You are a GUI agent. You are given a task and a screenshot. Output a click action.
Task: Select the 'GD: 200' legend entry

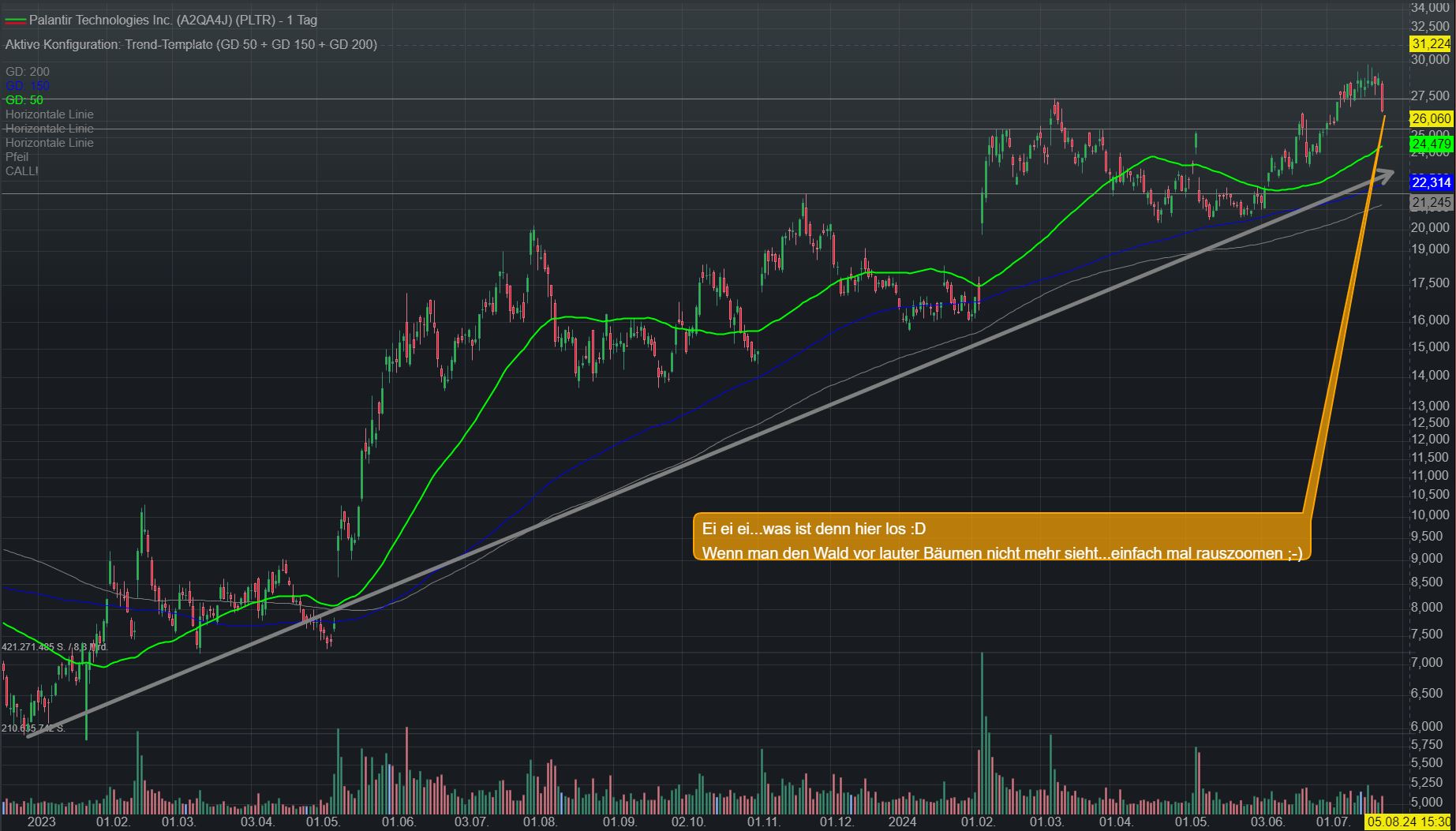pos(28,72)
